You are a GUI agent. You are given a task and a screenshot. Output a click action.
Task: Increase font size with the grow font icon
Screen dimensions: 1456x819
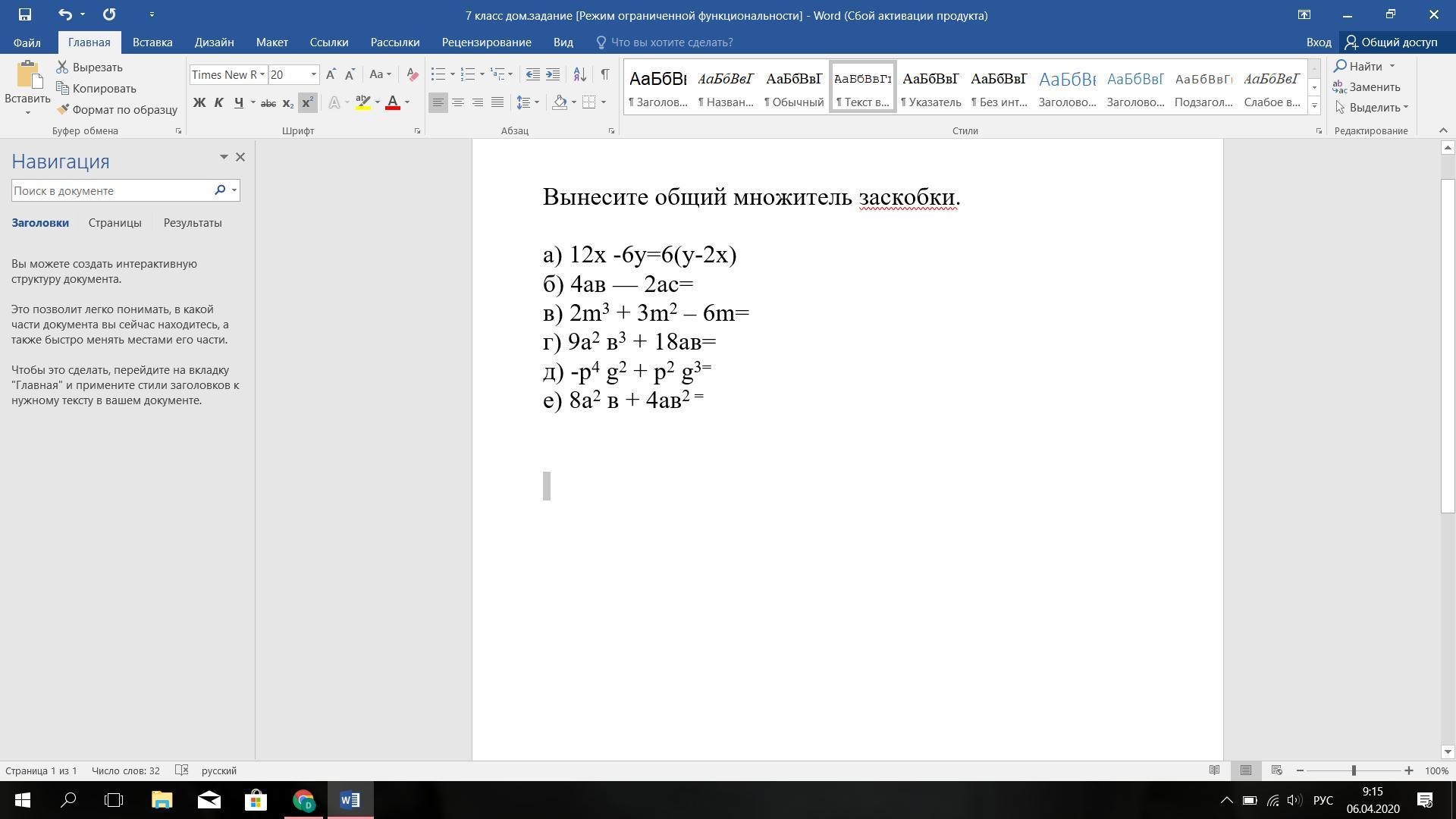(x=331, y=74)
